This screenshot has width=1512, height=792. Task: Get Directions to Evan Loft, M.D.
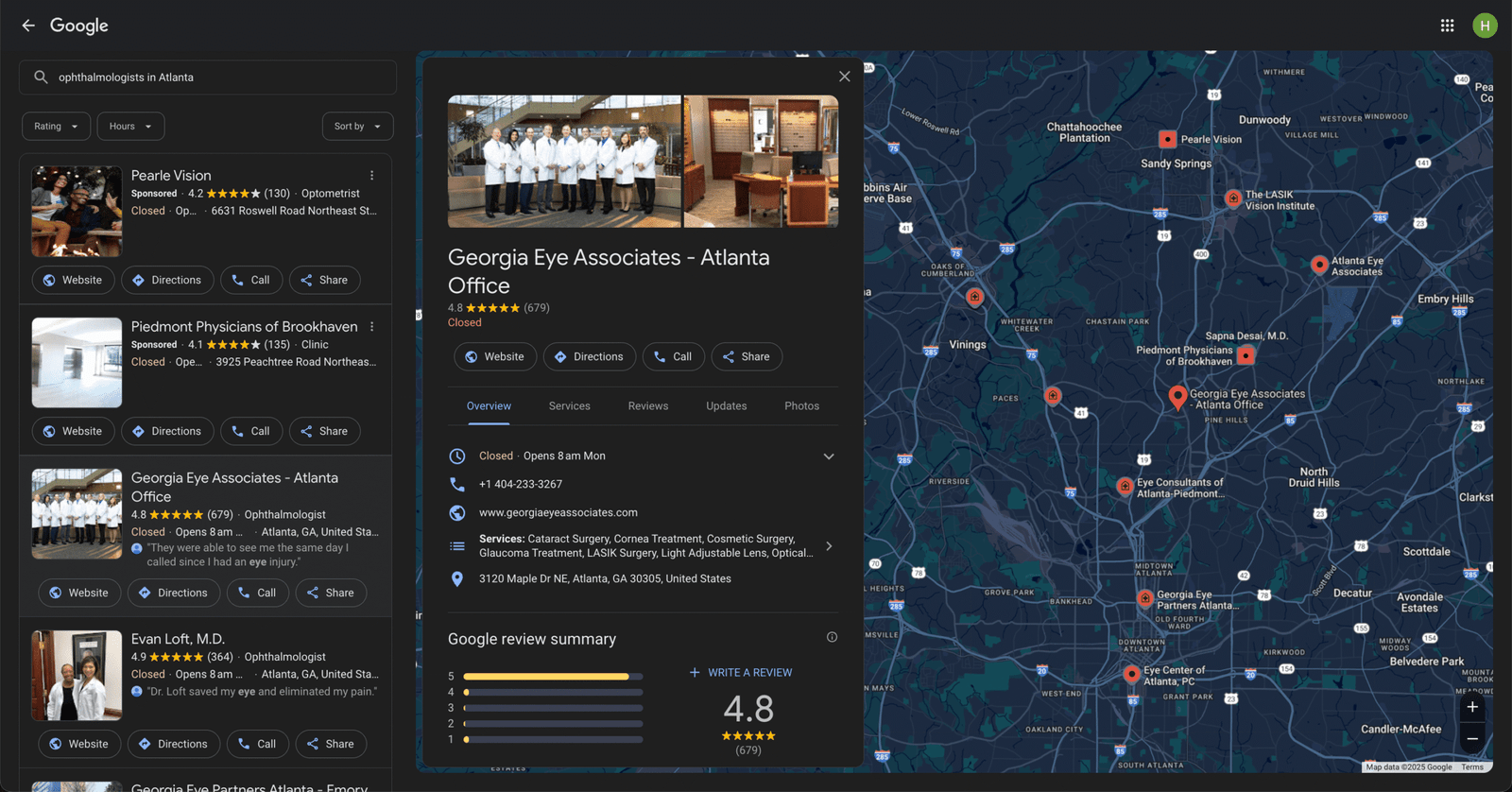[174, 744]
